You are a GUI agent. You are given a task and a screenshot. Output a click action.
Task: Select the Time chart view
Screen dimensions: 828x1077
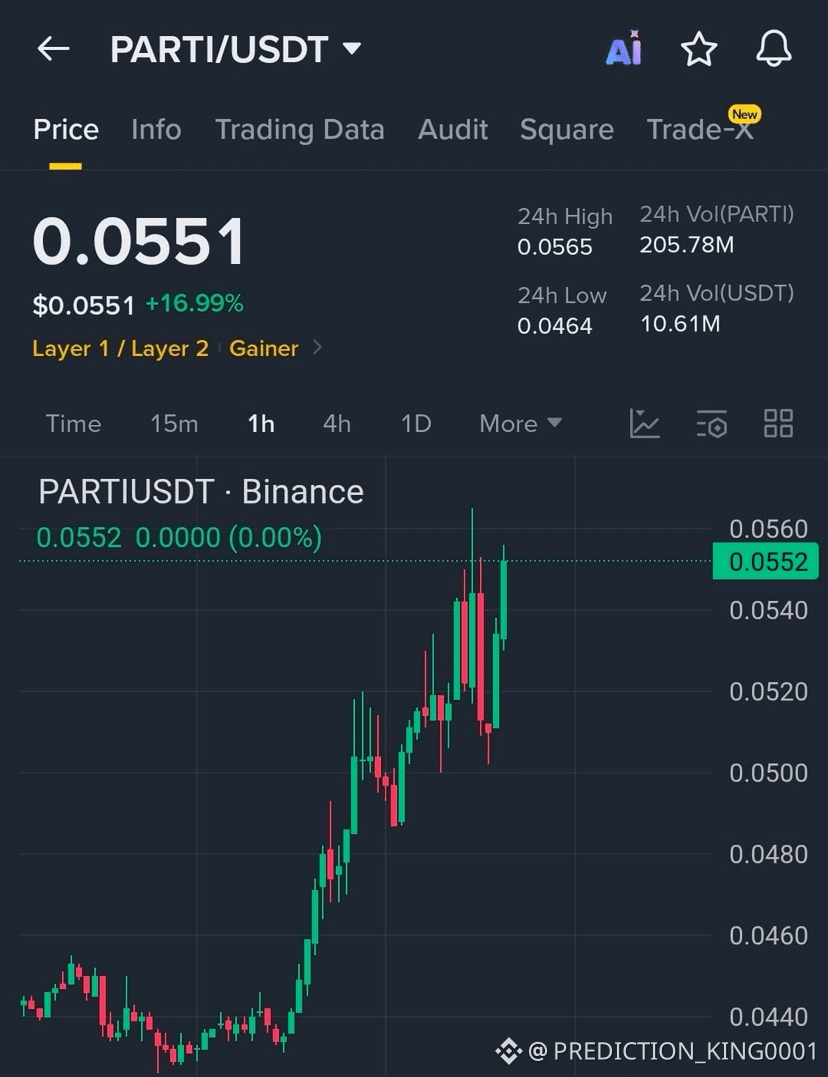[x=73, y=424]
